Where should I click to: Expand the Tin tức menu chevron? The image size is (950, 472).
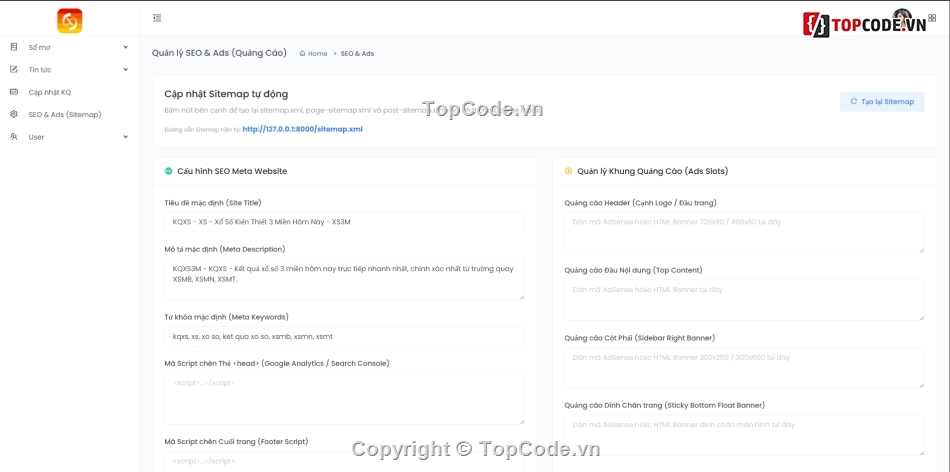pyautogui.click(x=125, y=69)
